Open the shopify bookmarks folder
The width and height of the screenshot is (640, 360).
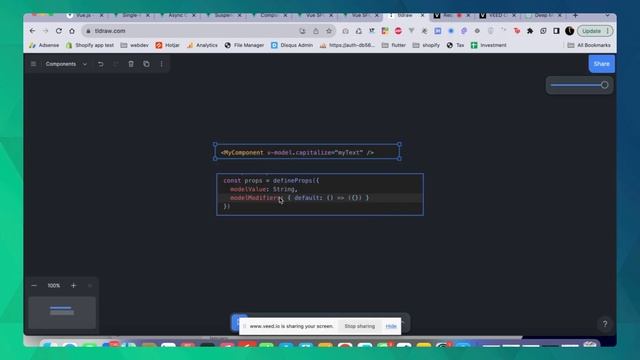point(427,45)
